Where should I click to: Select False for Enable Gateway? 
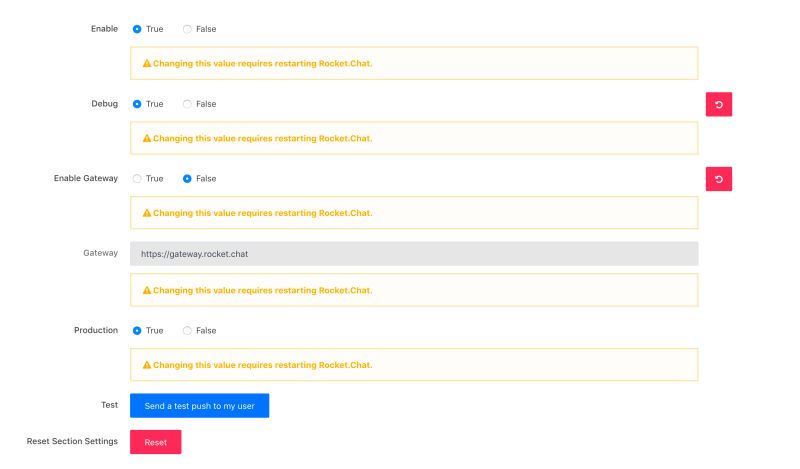click(187, 178)
